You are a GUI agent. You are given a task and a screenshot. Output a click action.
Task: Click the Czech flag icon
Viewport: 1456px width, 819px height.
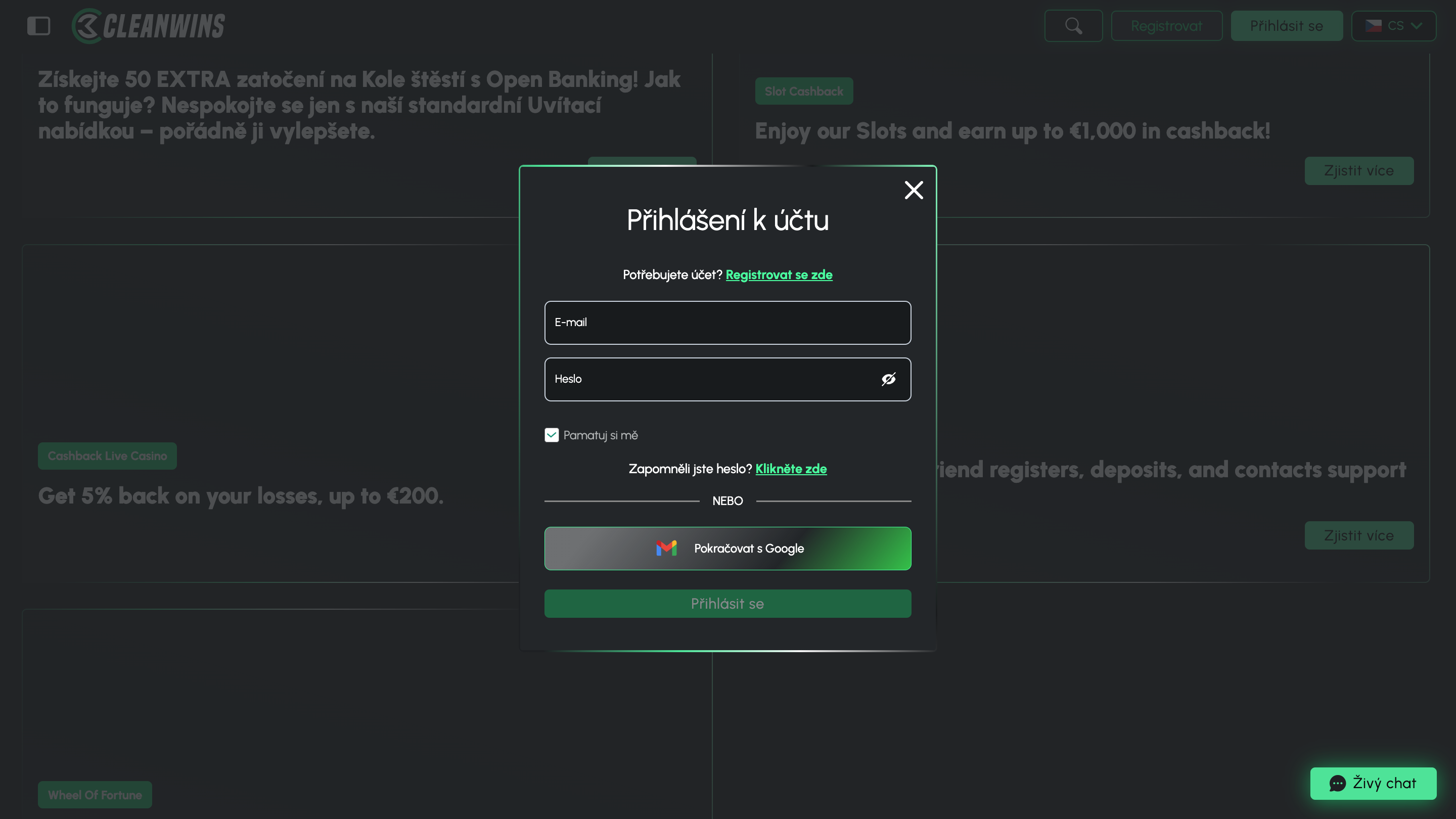point(1374,26)
